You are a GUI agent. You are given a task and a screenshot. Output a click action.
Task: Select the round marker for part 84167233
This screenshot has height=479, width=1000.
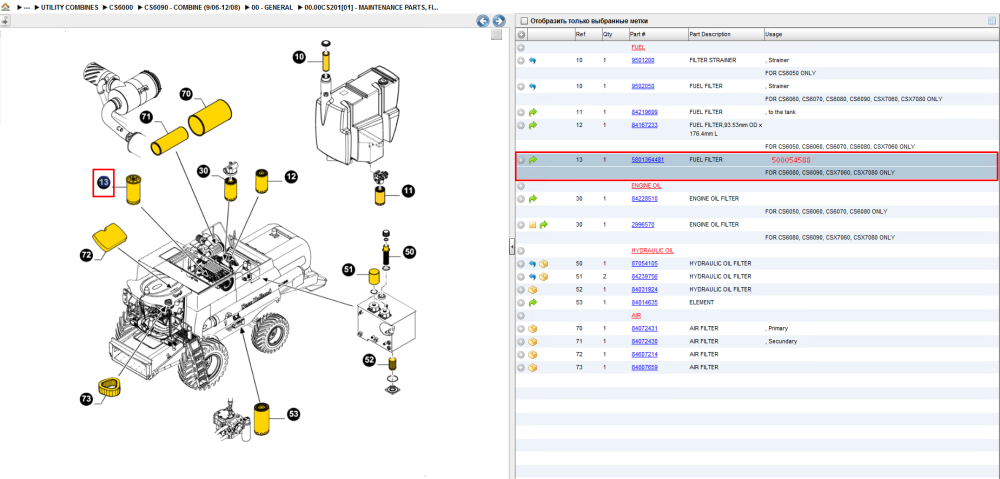point(521,125)
